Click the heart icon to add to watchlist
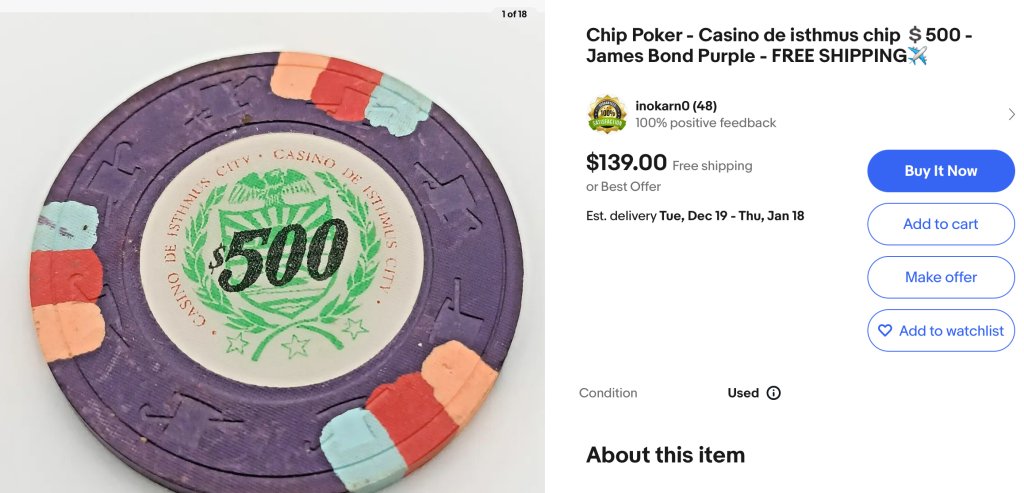Viewport: 1024px width, 493px height. click(884, 330)
